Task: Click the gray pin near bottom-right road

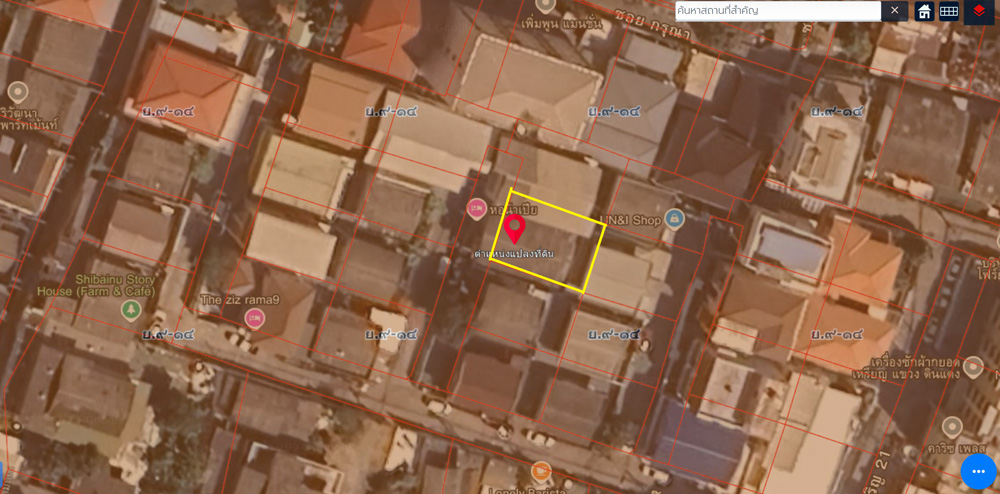Action: (952, 427)
